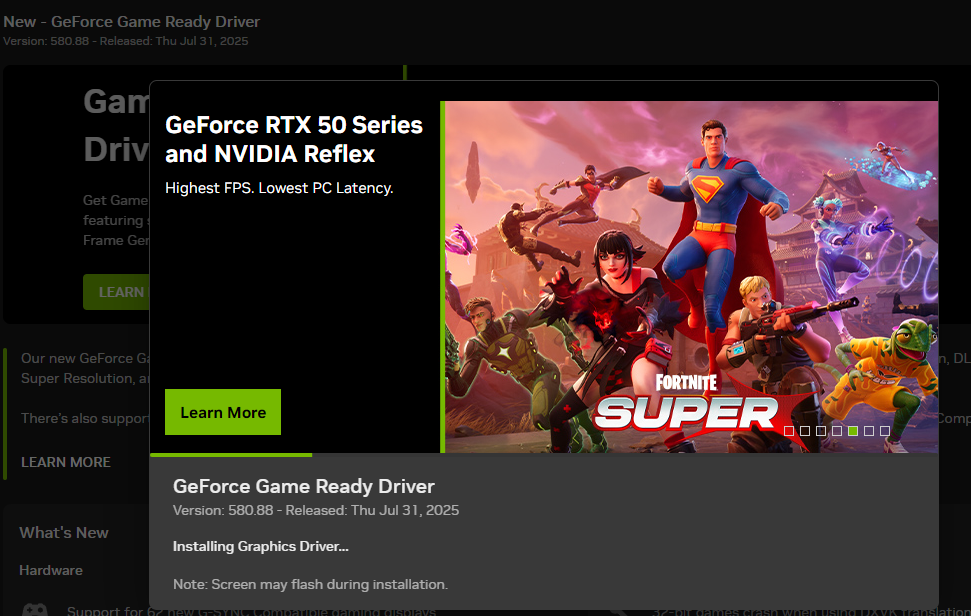Select the last carousel indicator square

(x=885, y=431)
